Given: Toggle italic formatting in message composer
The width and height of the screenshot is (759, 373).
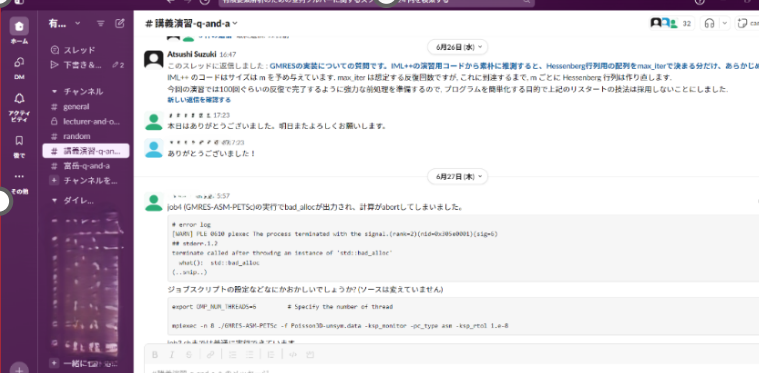Looking at the screenshot, I should (171, 355).
